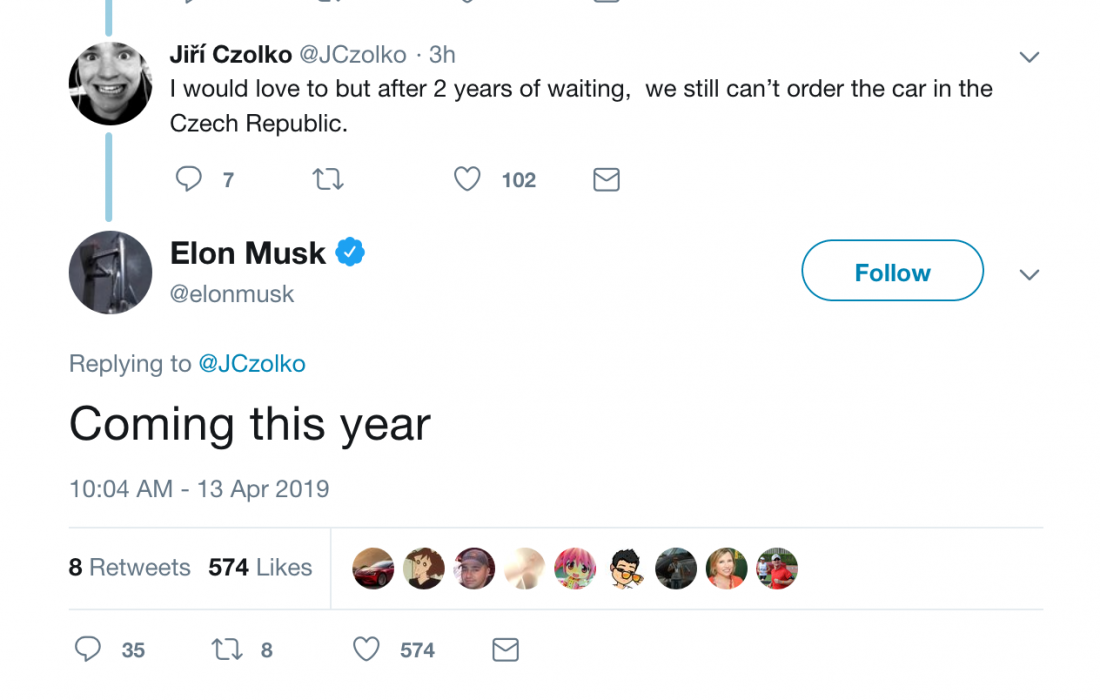The width and height of the screenshot is (1100, 700).
Task: Reply to Elon Musk's tweet
Action: (x=88, y=650)
